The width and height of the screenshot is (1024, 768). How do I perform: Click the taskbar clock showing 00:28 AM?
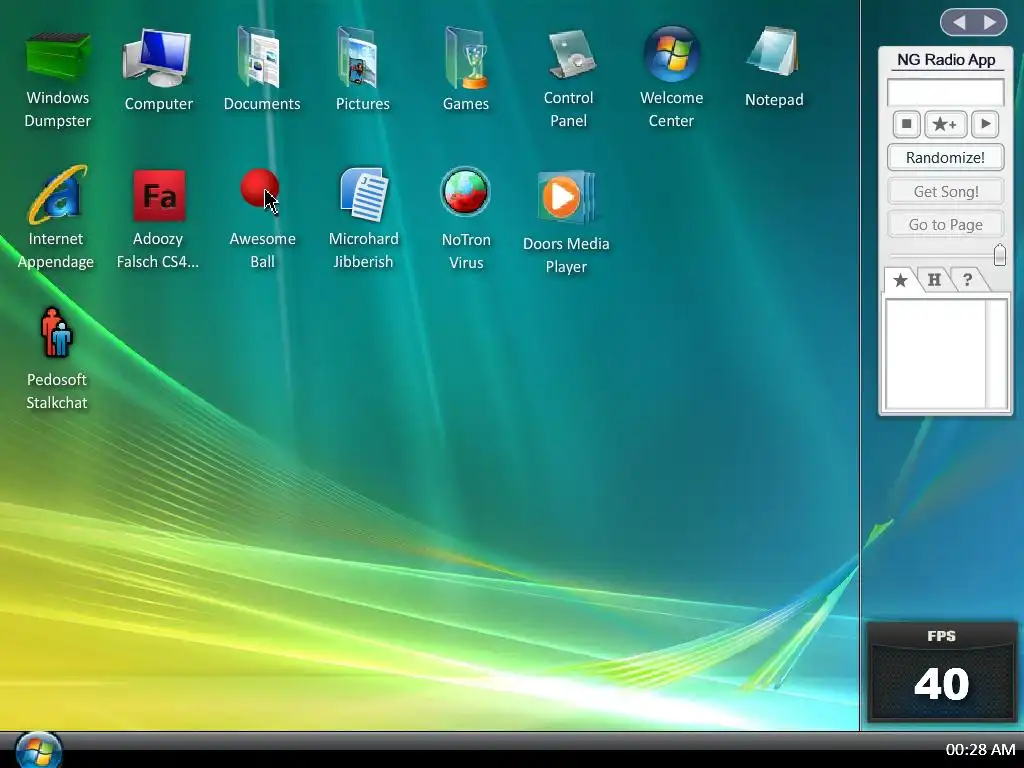[x=980, y=749]
